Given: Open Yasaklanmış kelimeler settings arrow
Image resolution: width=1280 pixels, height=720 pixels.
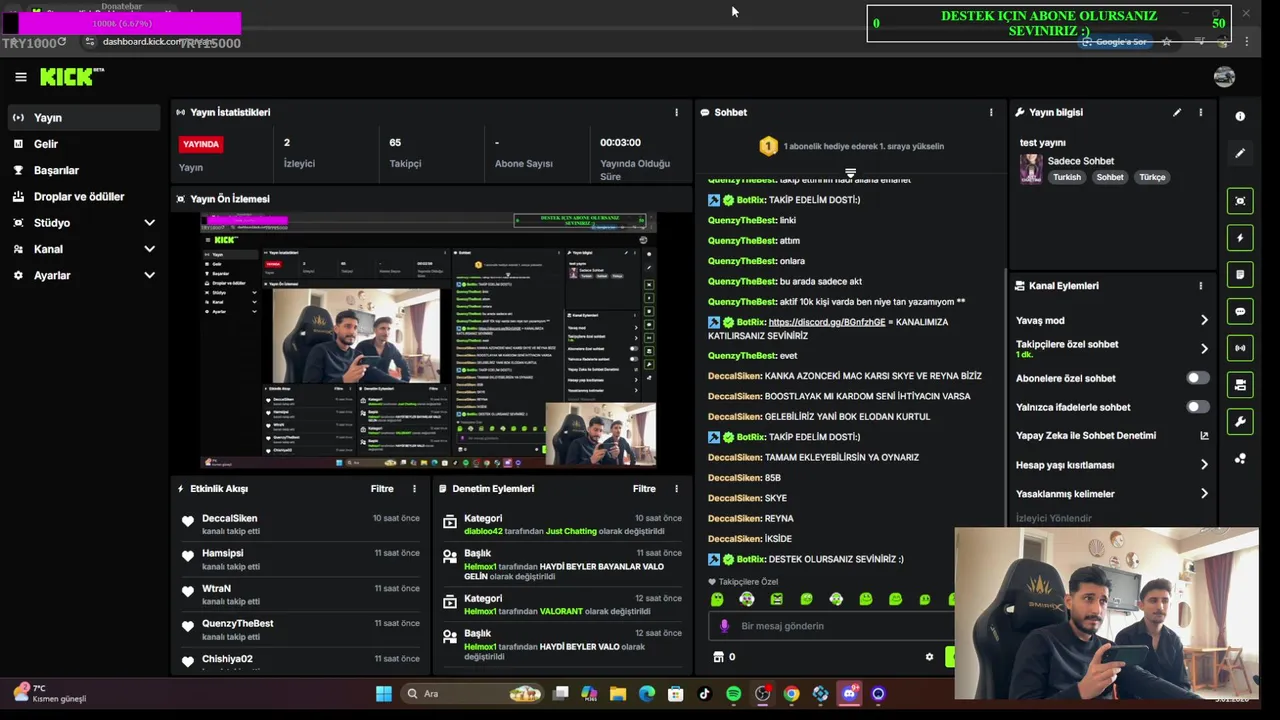Looking at the screenshot, I should click(1204, 494).
